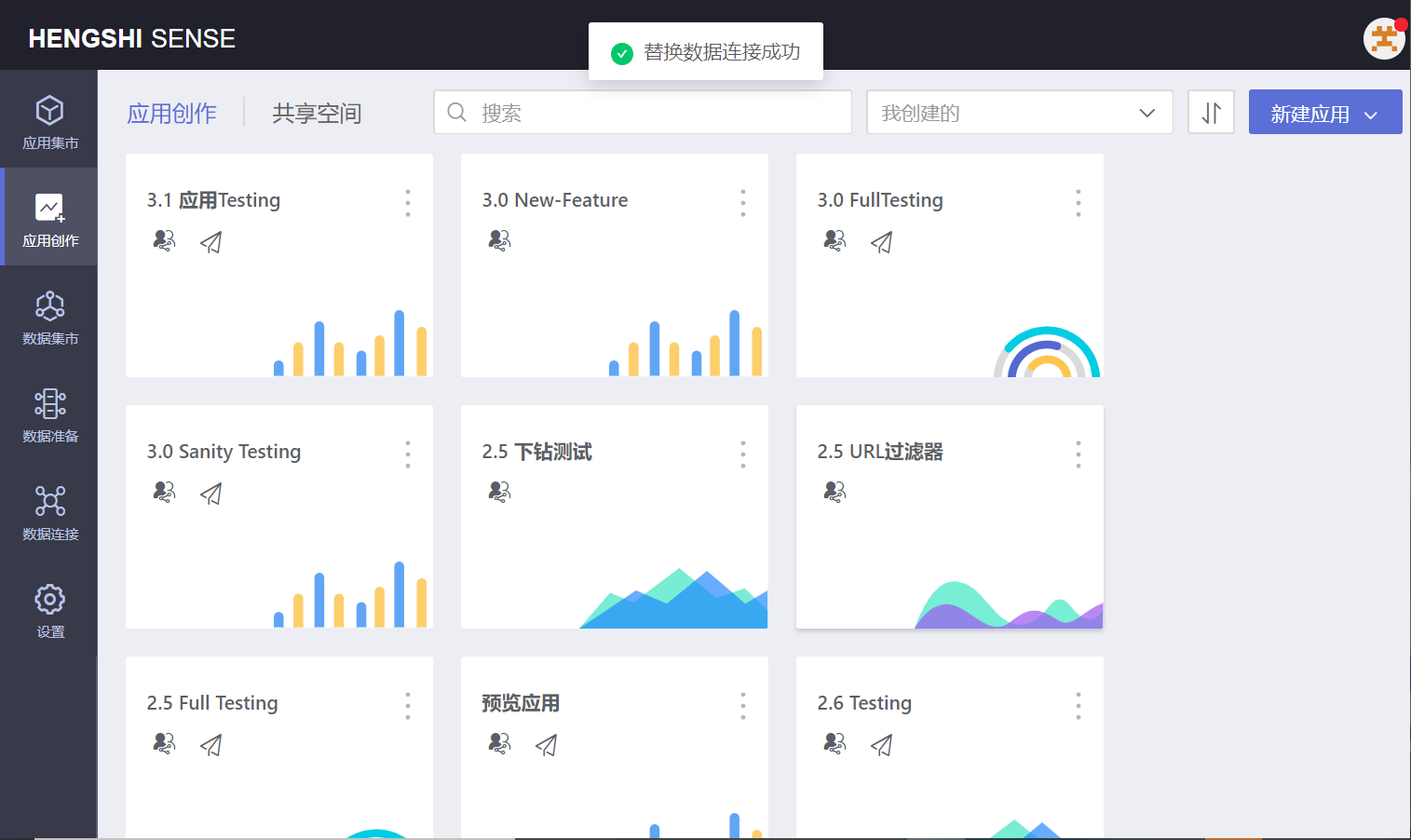
Task: Click share-users icon on 3.0 New-Feature
Action: (499, 240)
